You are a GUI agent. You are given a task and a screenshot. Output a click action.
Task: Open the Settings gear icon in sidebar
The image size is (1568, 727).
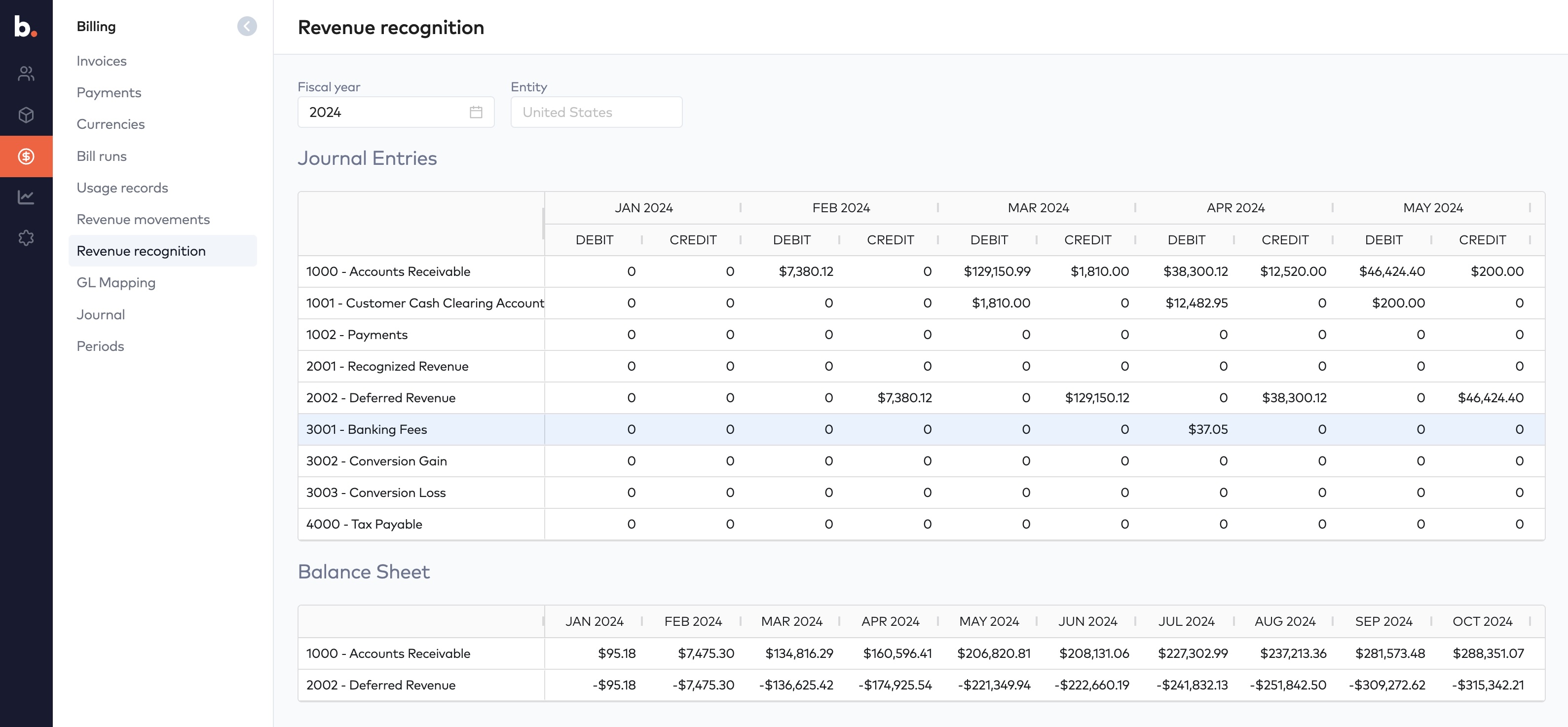(x=26, y=237)
